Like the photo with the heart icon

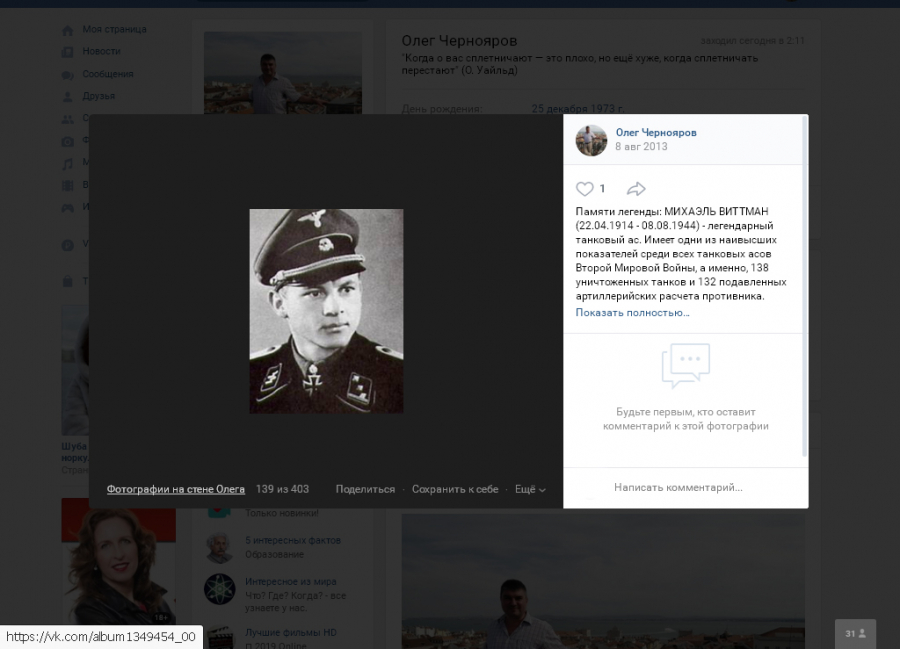point(584,189)
